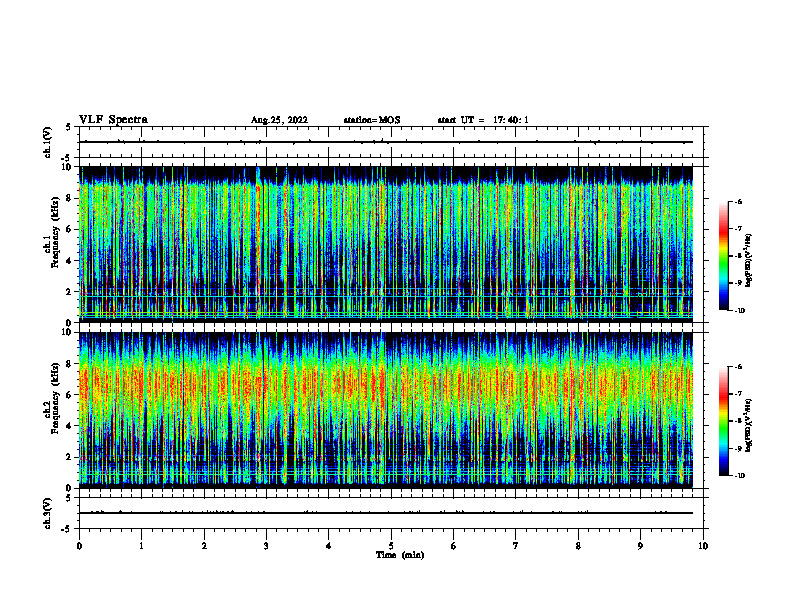This screenshot has height=612, width=792.
Task: Click the ch.3 voltage waveform trace
Action: [x=386, y=513]
